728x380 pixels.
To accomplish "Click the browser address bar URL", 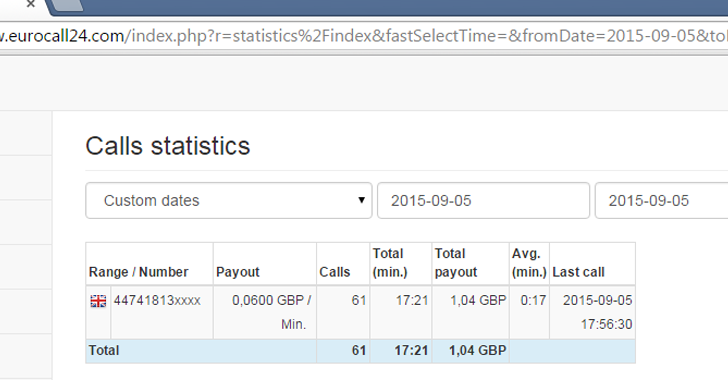I will pyautogui.click(x=364, y=36).
